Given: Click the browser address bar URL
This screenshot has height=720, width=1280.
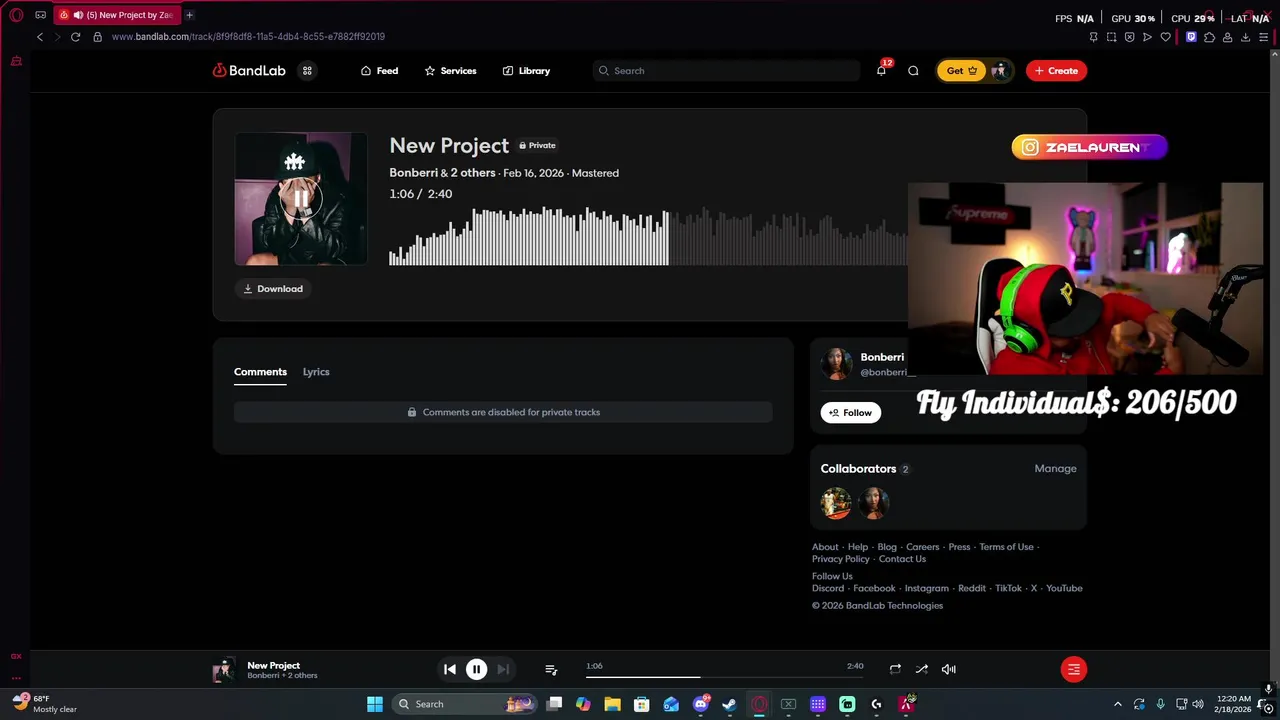Looking at the screenshot, I should pyautogui.click(x=248, y=37).
